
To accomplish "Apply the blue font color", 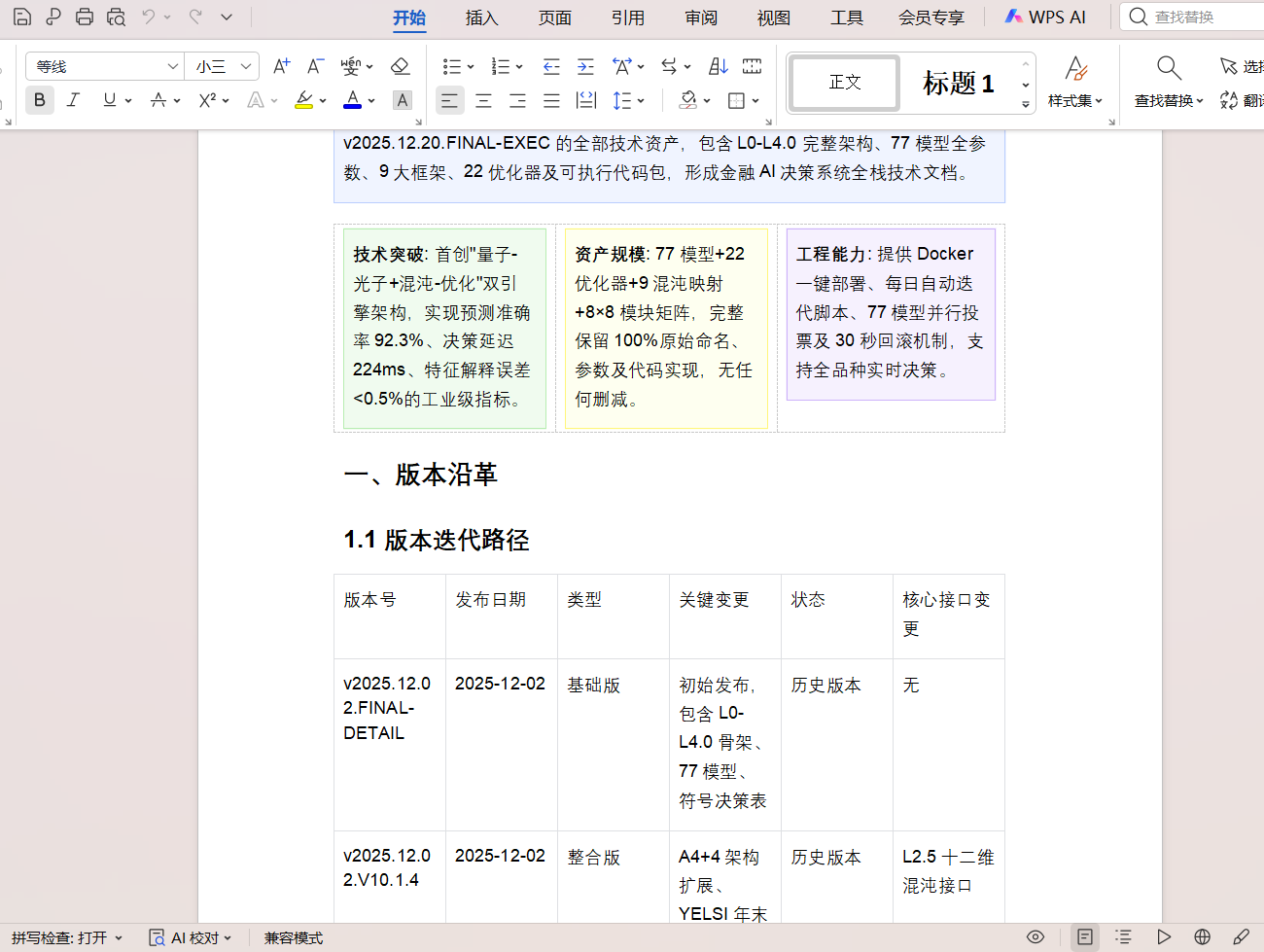I will pyautogui.click(x=352, y=100).
